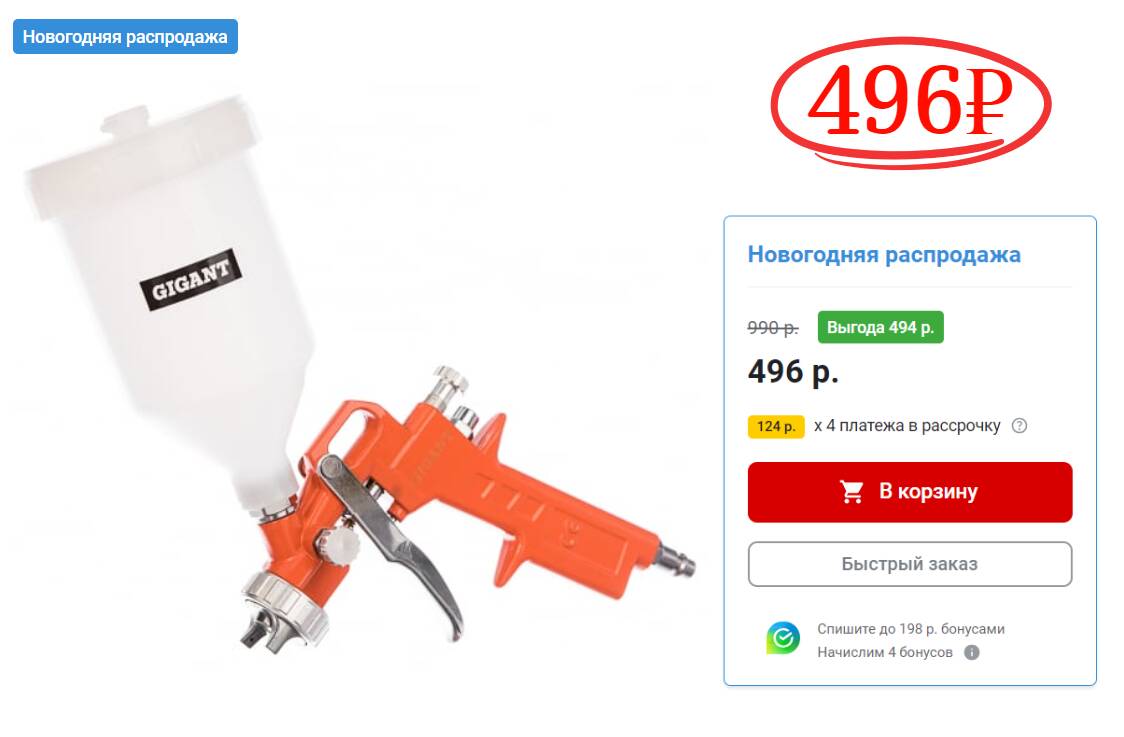Follow the Новогодняя распродажа panel heading link

pyautogui.click(x=884, y=255)
